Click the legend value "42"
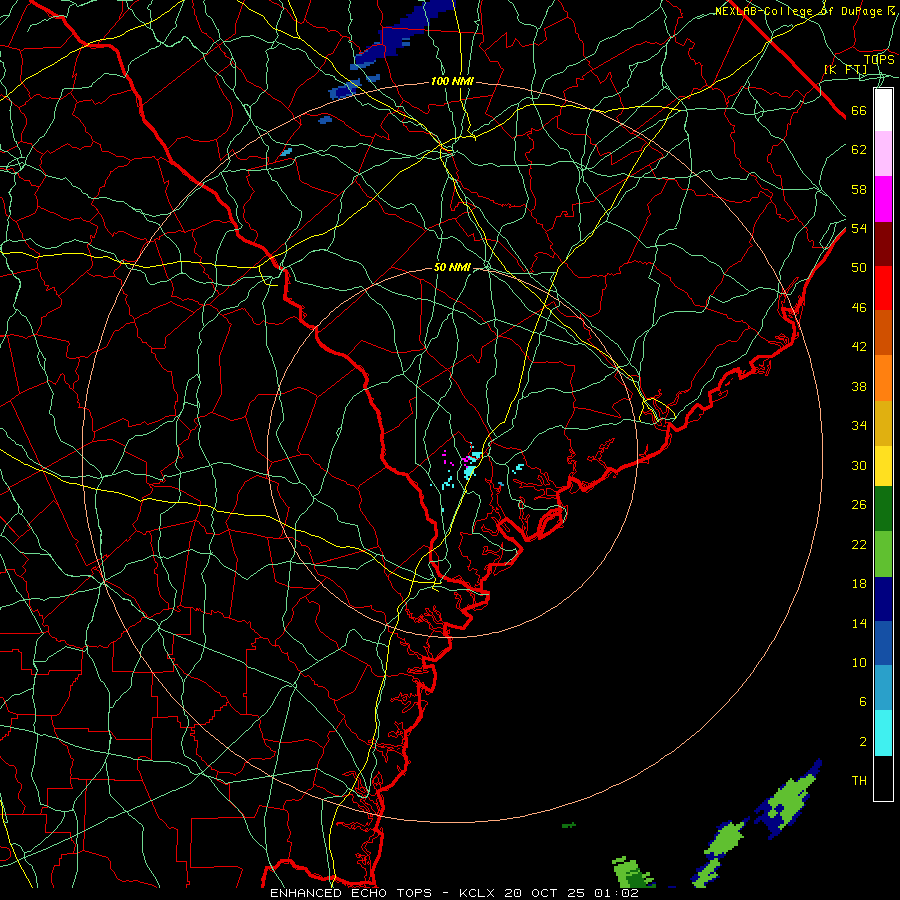 (x=859, y=347)
